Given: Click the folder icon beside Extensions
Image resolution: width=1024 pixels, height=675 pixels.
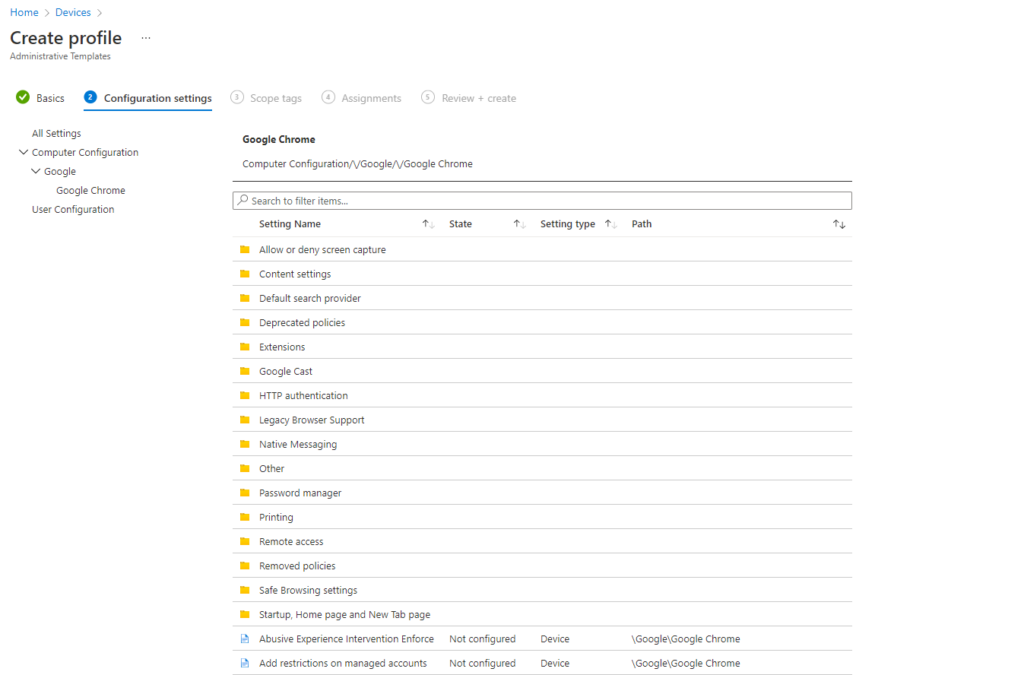Looking at the screenshot, I should (x=245, y=347).
